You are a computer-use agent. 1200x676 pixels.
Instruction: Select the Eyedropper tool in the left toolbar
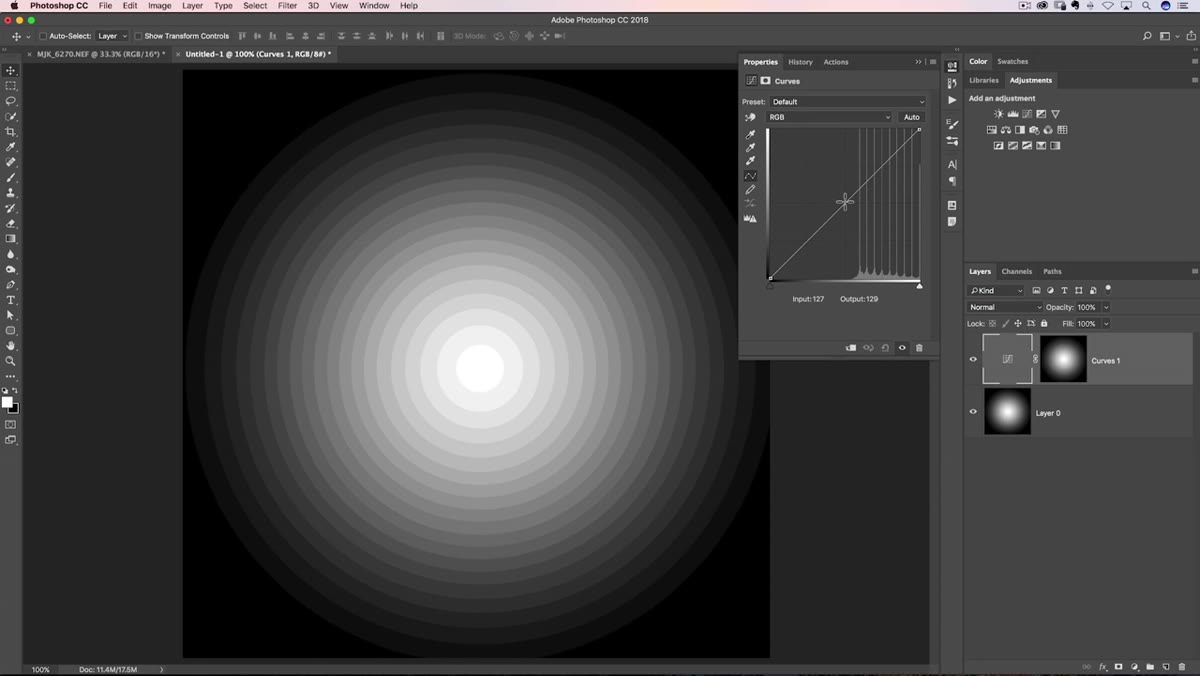click(11, 147)
